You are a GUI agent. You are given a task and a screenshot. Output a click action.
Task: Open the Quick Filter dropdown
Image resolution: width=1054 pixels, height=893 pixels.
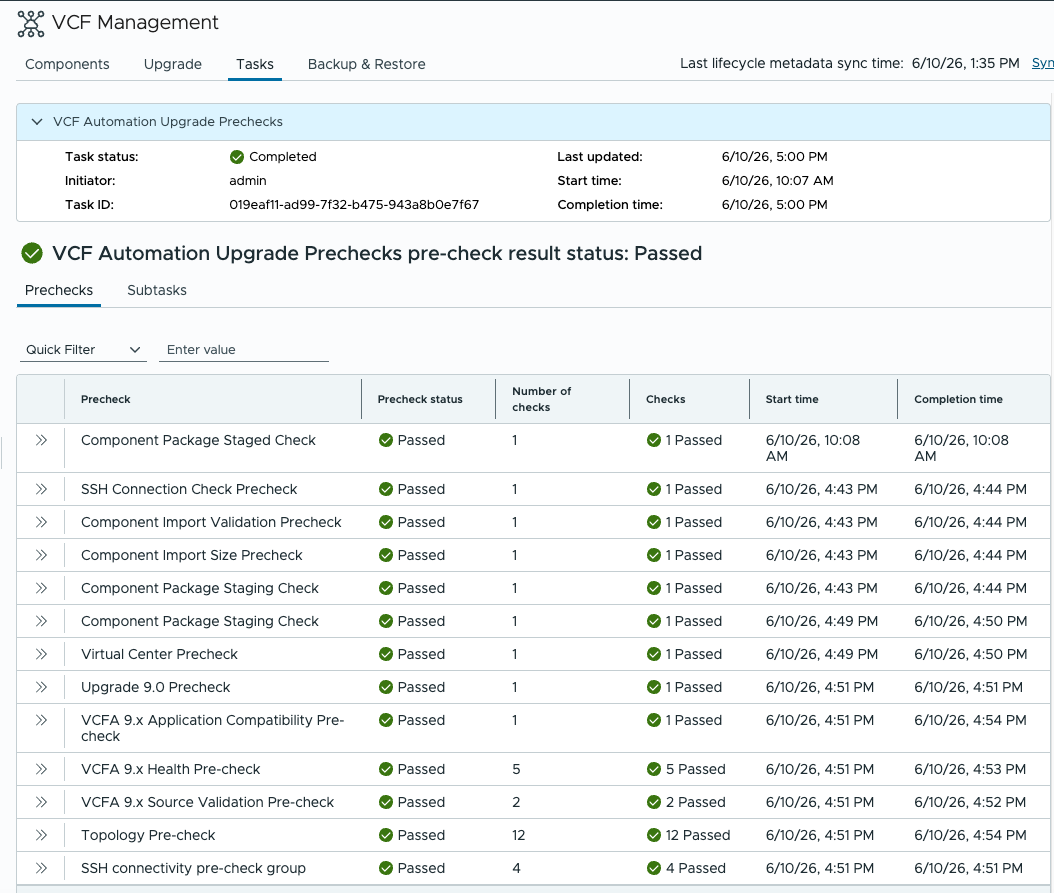click(x=83, y=350)
